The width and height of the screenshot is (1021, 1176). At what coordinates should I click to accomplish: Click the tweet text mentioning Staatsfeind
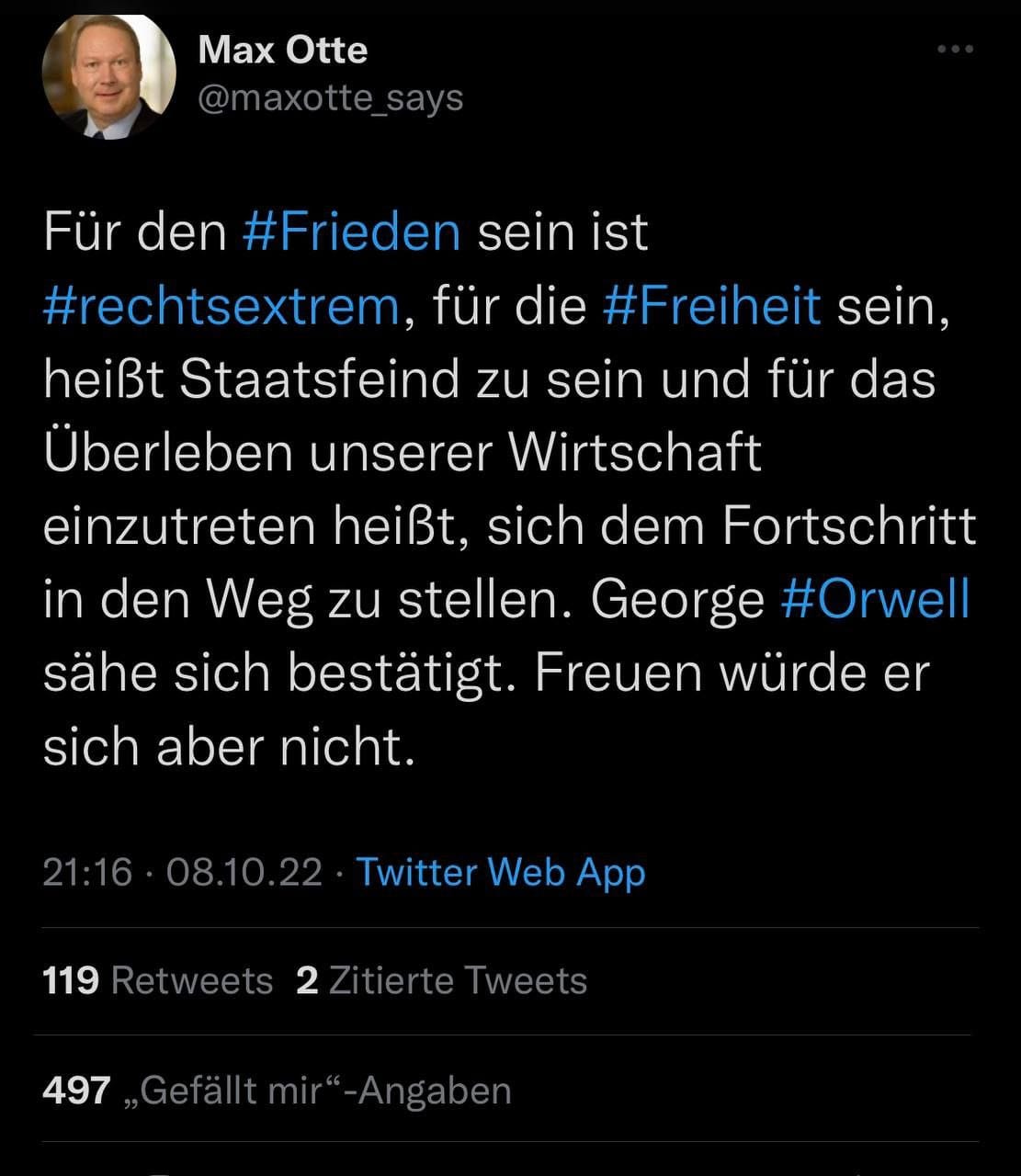point(318,379)
